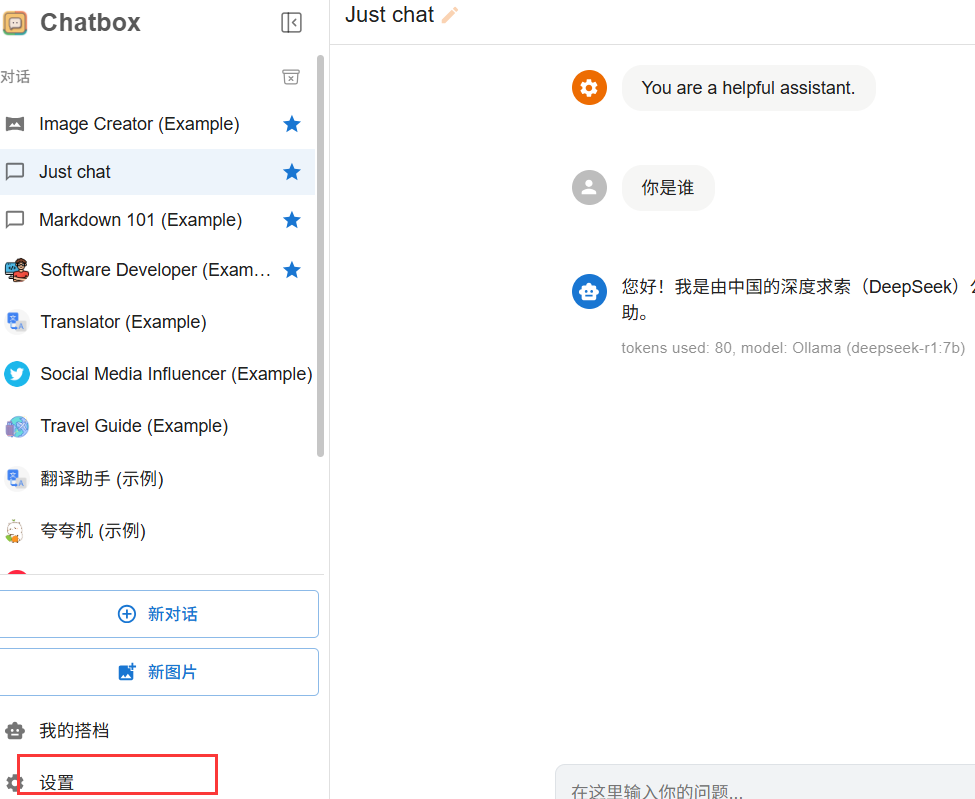Image resolution: width=975 pixels, height=799 pixels.
Task: Unstar the 'Image Creator (Example)' conversation
Action: coord(291,123)
